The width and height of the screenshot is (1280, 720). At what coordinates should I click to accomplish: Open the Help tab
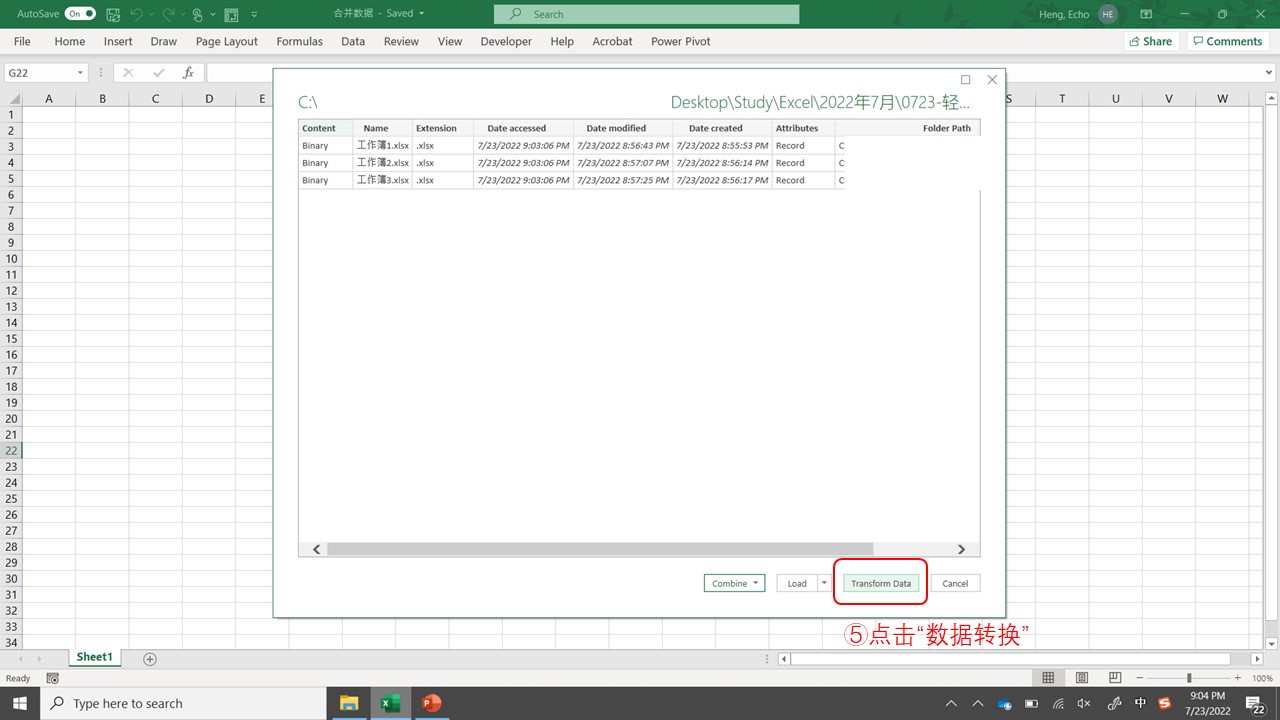562,41
